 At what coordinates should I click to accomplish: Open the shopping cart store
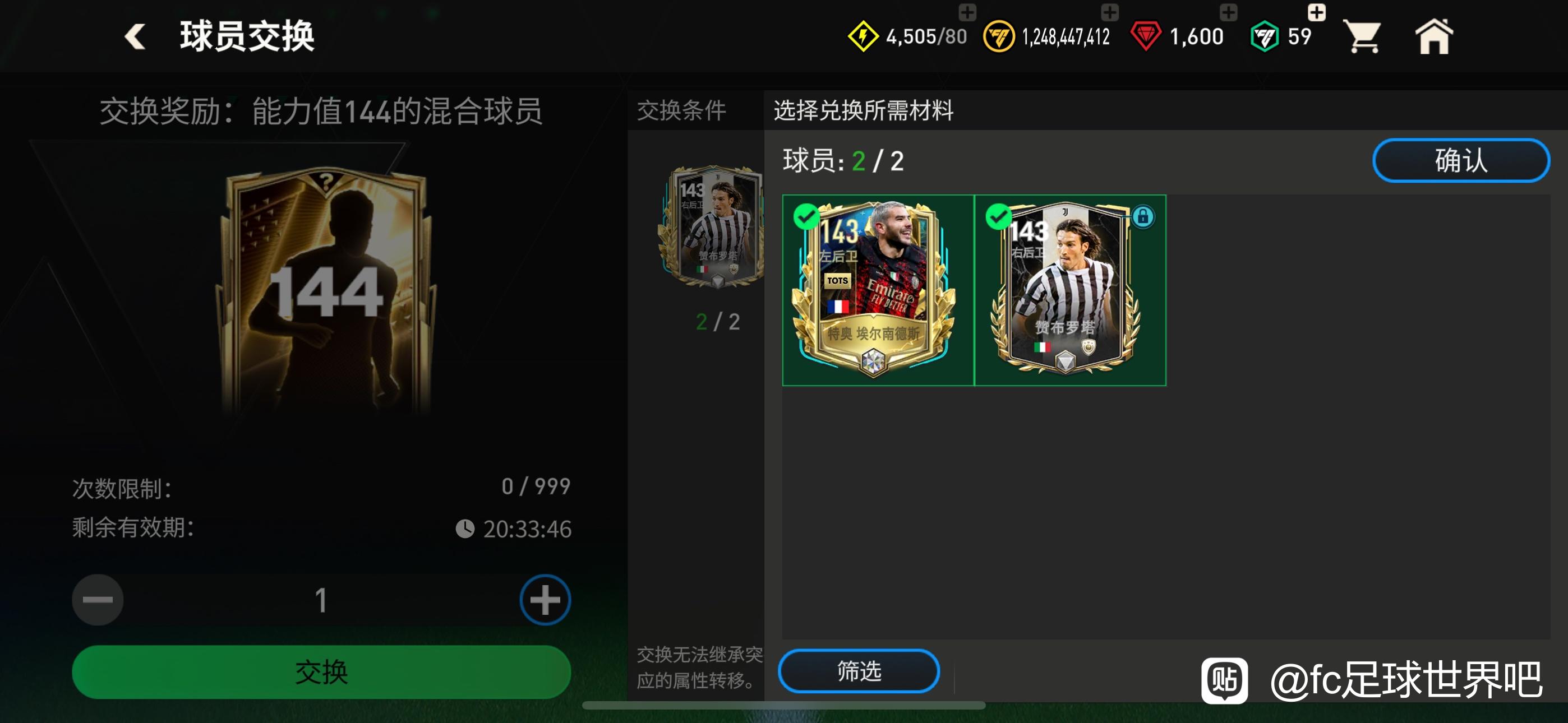point(1362,37)
